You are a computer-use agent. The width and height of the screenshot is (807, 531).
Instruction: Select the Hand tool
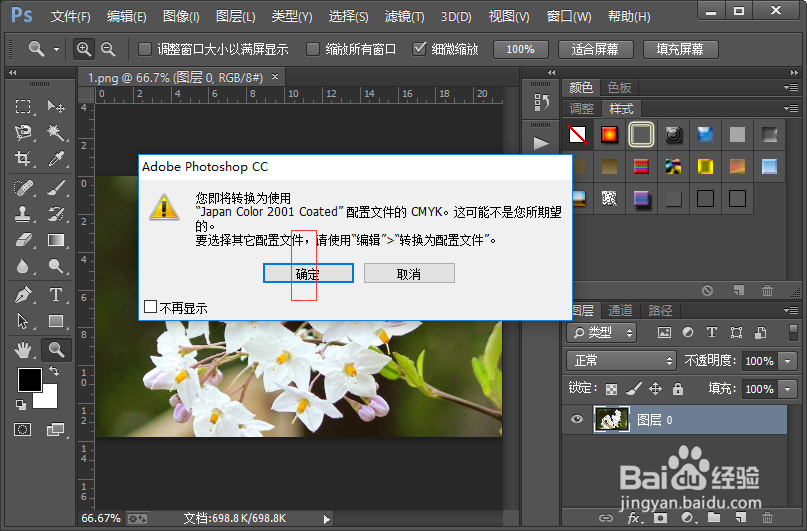pos(23,350)
